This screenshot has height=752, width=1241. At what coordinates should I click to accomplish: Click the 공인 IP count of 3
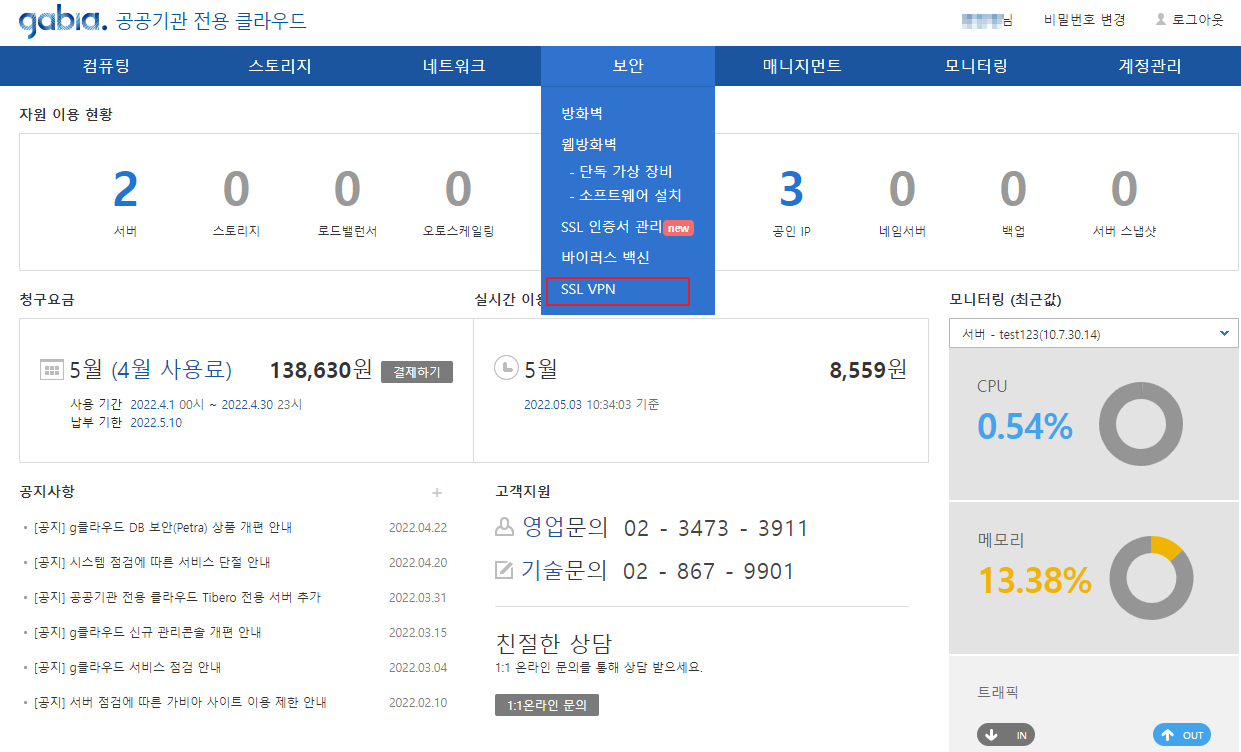pos(791,189)
